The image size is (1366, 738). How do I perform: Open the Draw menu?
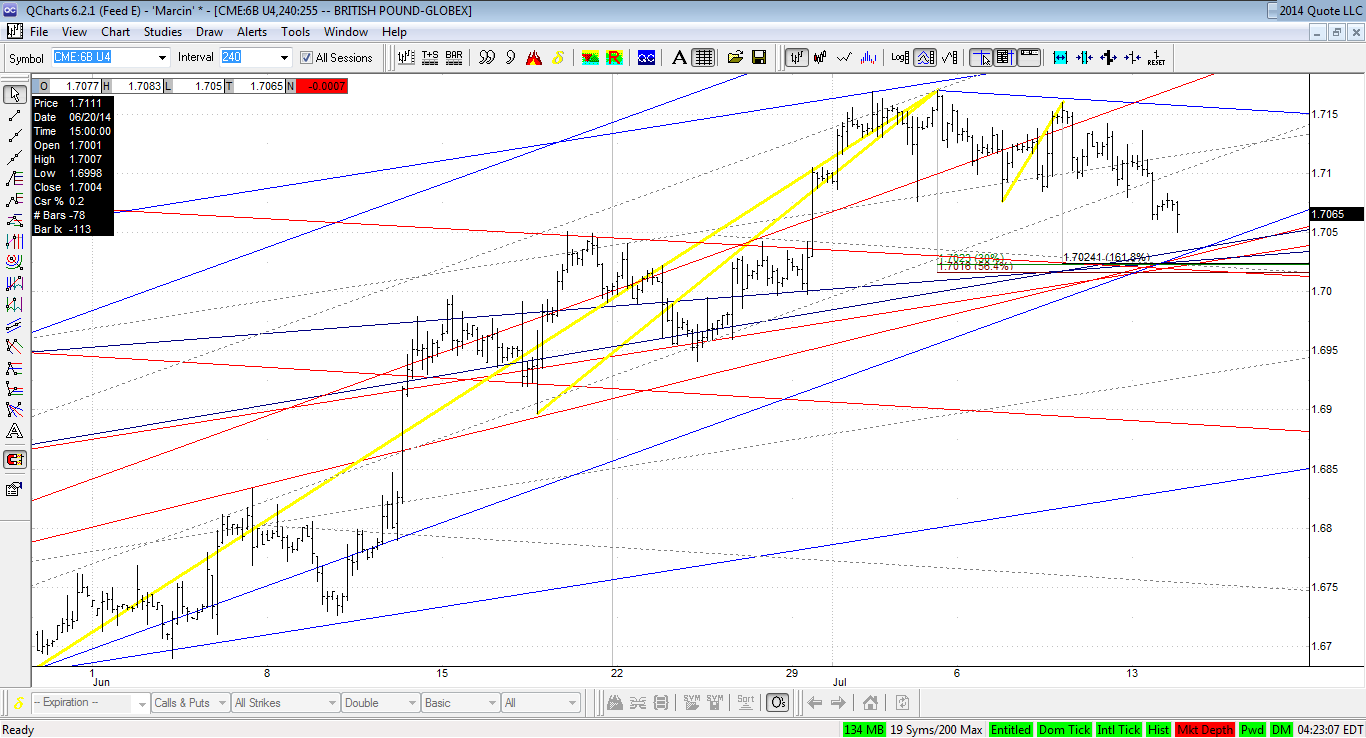[x=209, y=32]
